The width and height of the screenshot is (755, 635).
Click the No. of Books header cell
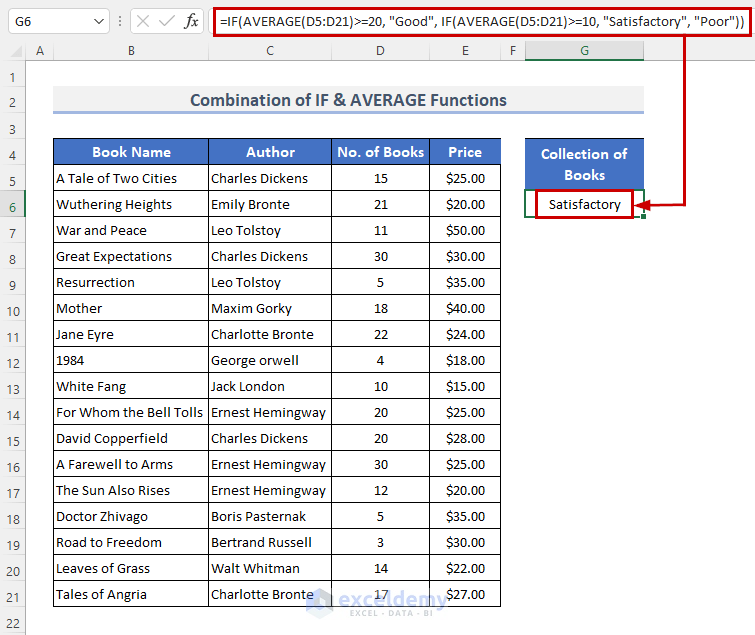pos(380,152)
